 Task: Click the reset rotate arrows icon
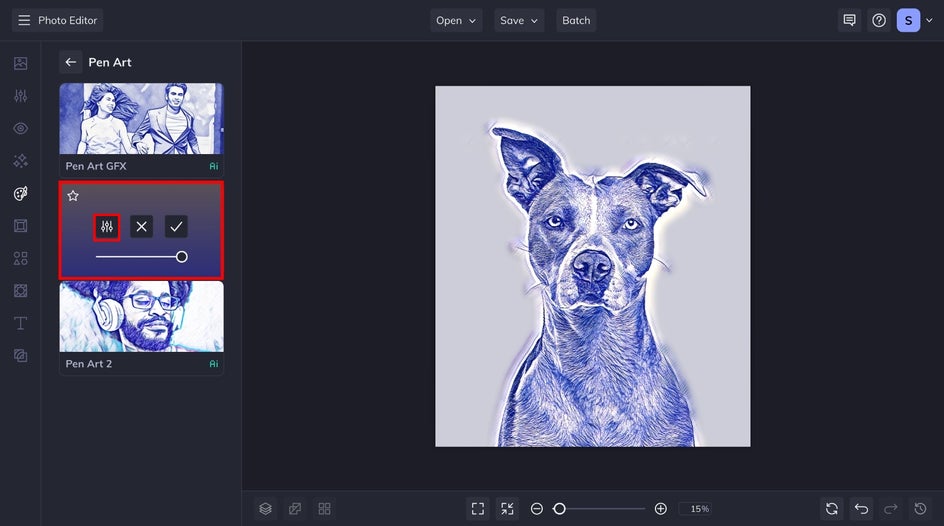tap(832, 509)
